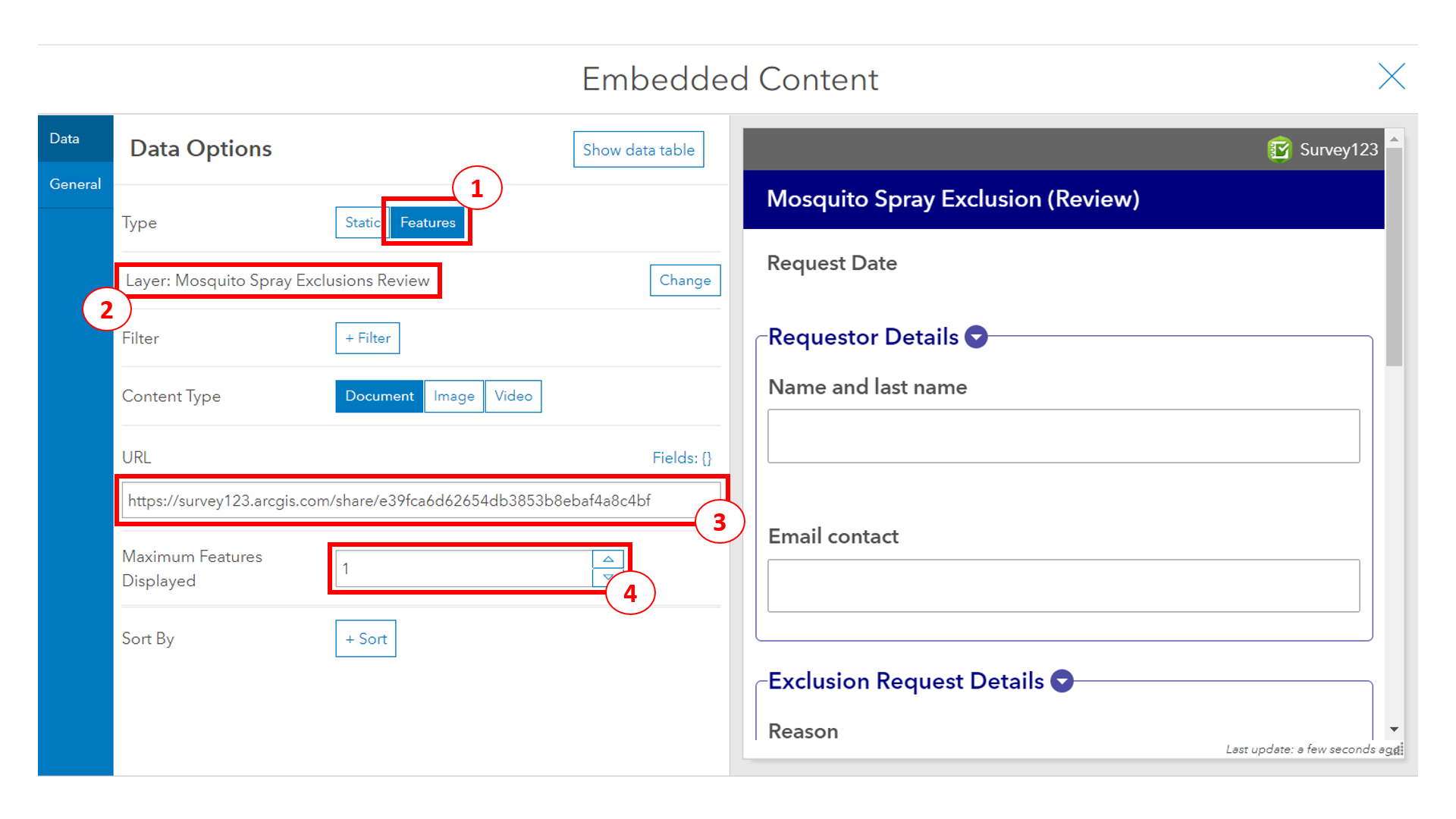Screen dimensions: 1456x819
Task: Click the Survey123 logo in the preview header
Action: coord(1280,149)
